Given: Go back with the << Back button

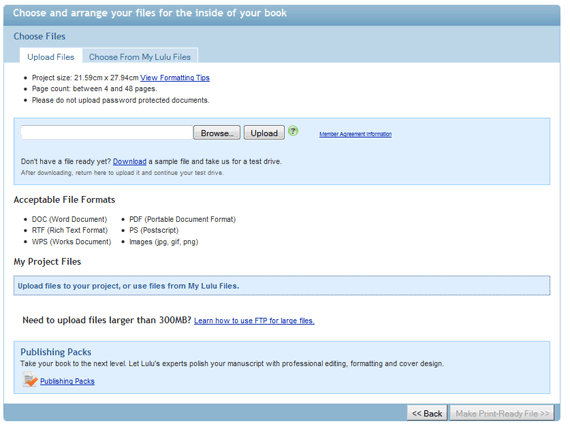Looking at the screenshot, I should point(428,413).
